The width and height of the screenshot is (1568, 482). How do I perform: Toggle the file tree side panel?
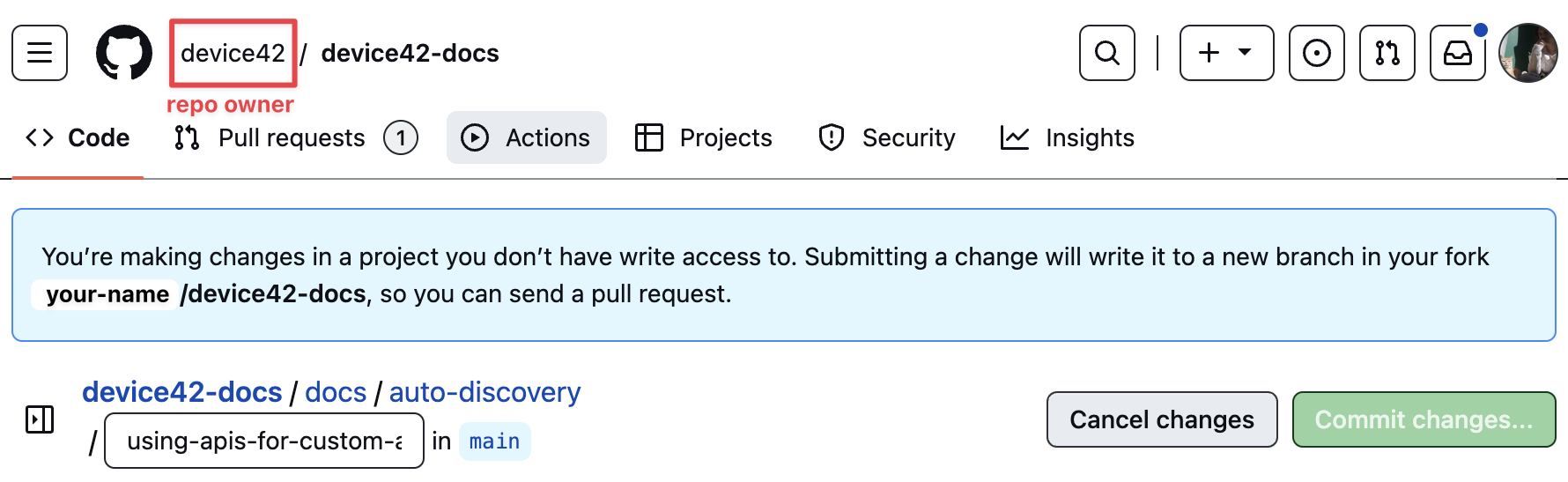pyautogui.click(x=40, y=419)
